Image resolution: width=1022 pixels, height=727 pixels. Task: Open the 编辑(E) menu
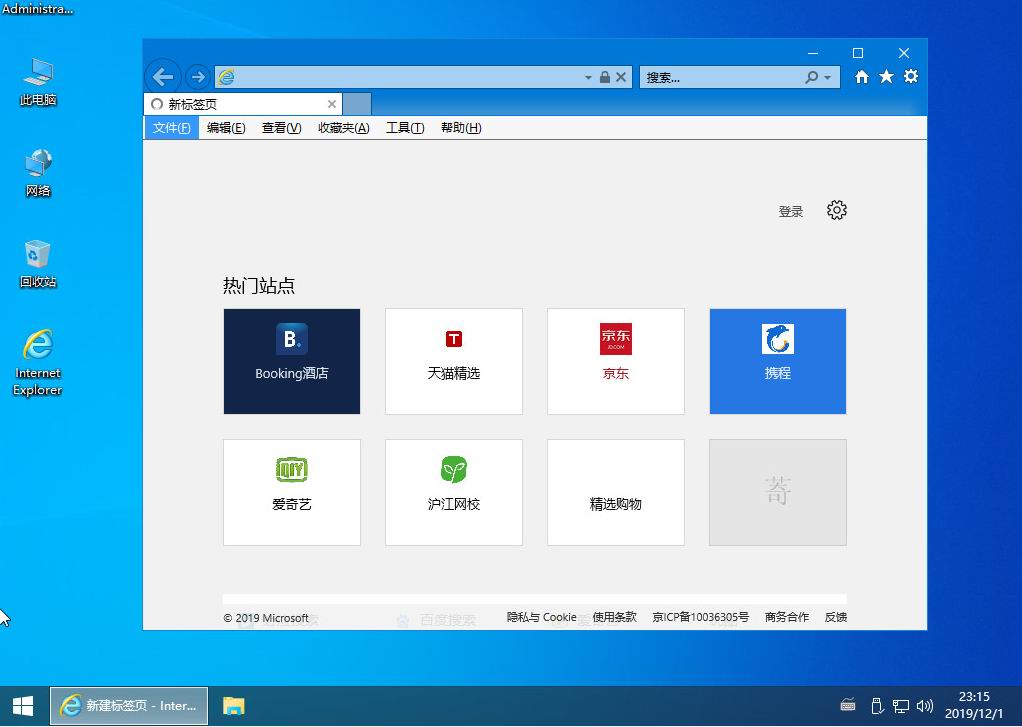click(x=226, y=128)
